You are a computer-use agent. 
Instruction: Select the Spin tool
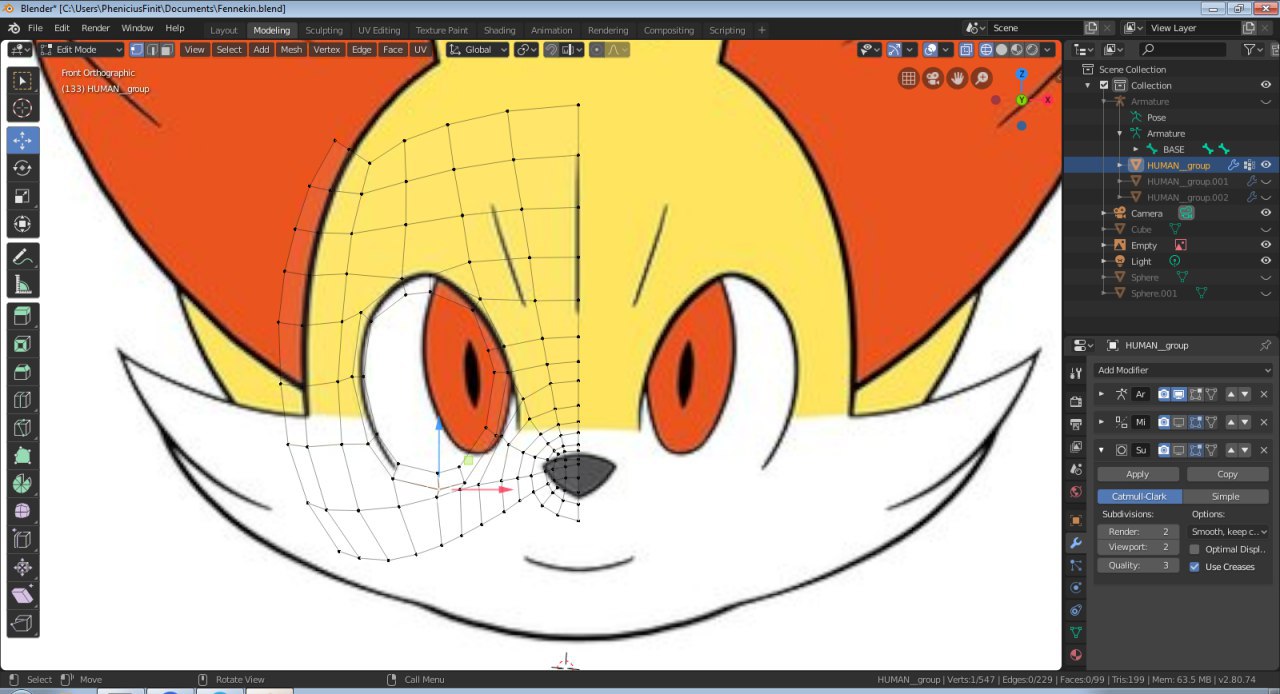[23, 484]
